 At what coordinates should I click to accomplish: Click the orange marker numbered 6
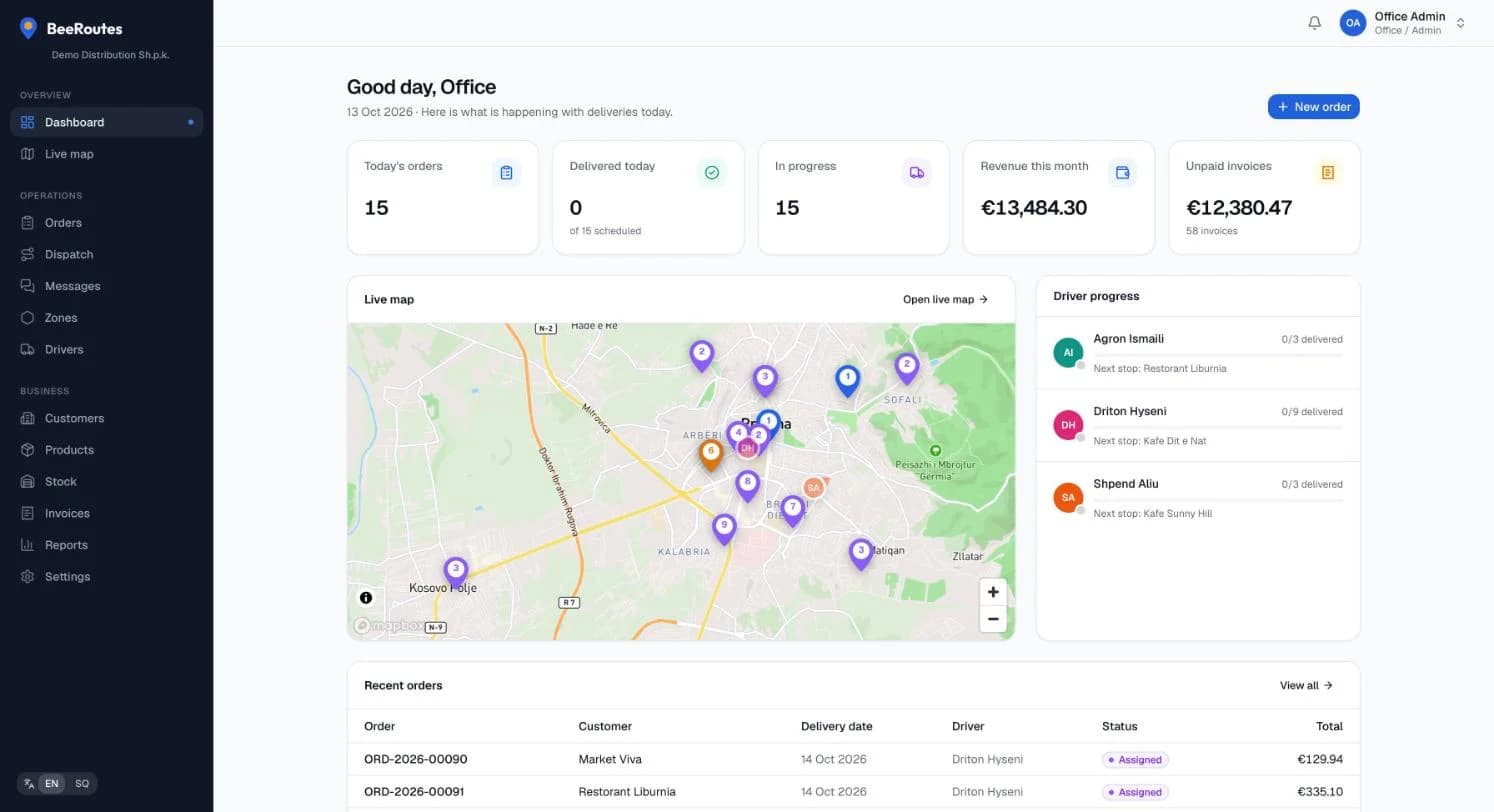(711, 454)
